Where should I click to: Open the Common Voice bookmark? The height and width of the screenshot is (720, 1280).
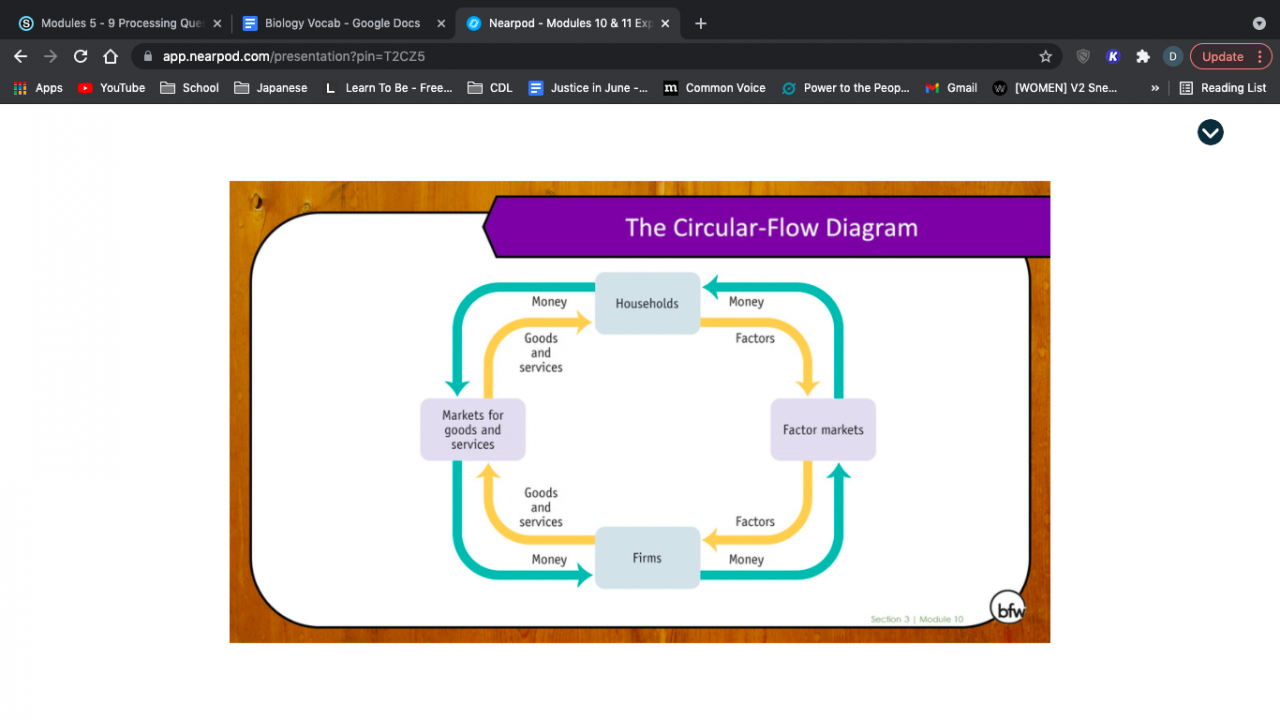(714, 88)
